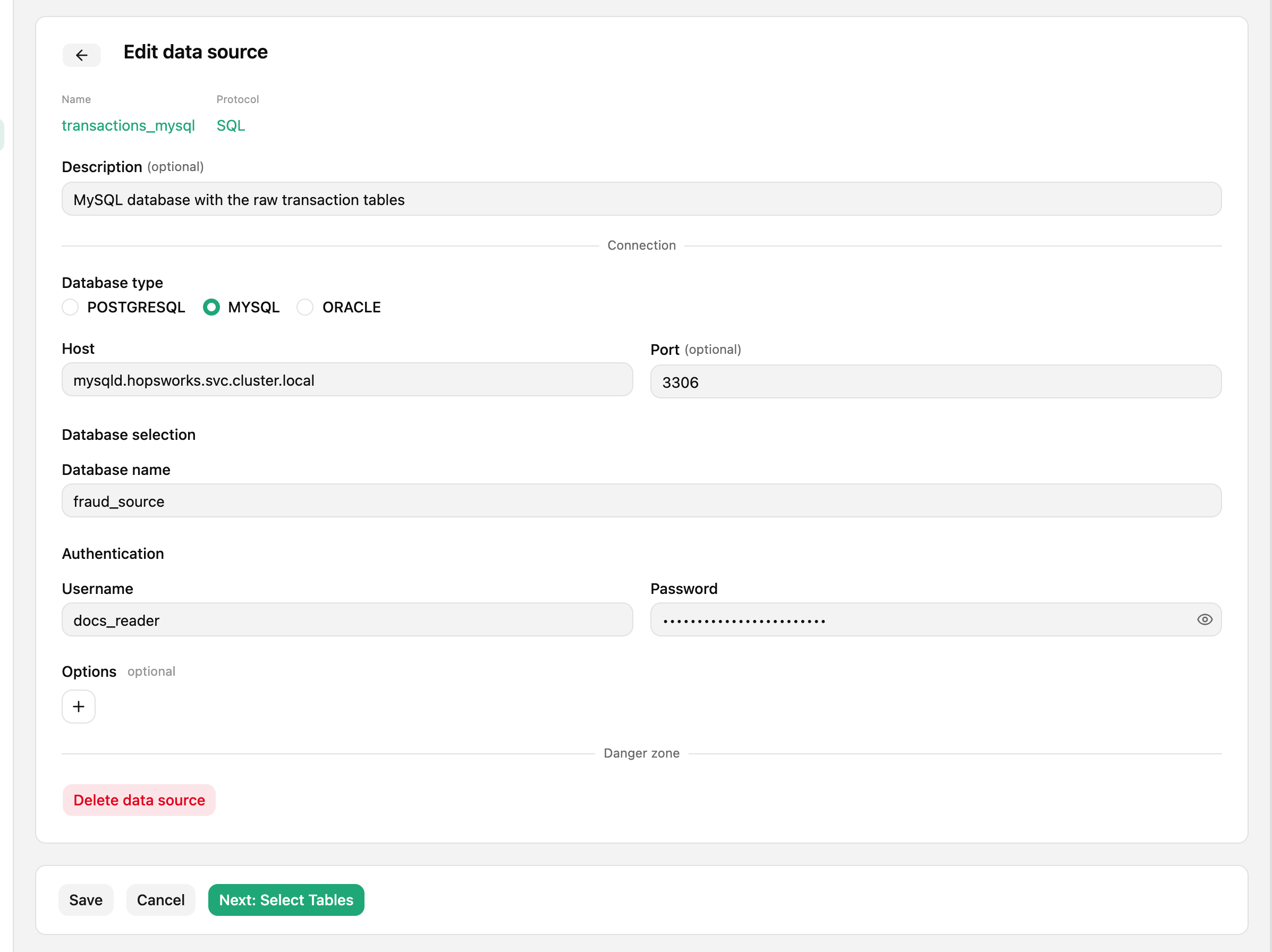Viewport: 1272px width, 952px height.
Task: Select ORACLE database type
Action: click(305, 307)
